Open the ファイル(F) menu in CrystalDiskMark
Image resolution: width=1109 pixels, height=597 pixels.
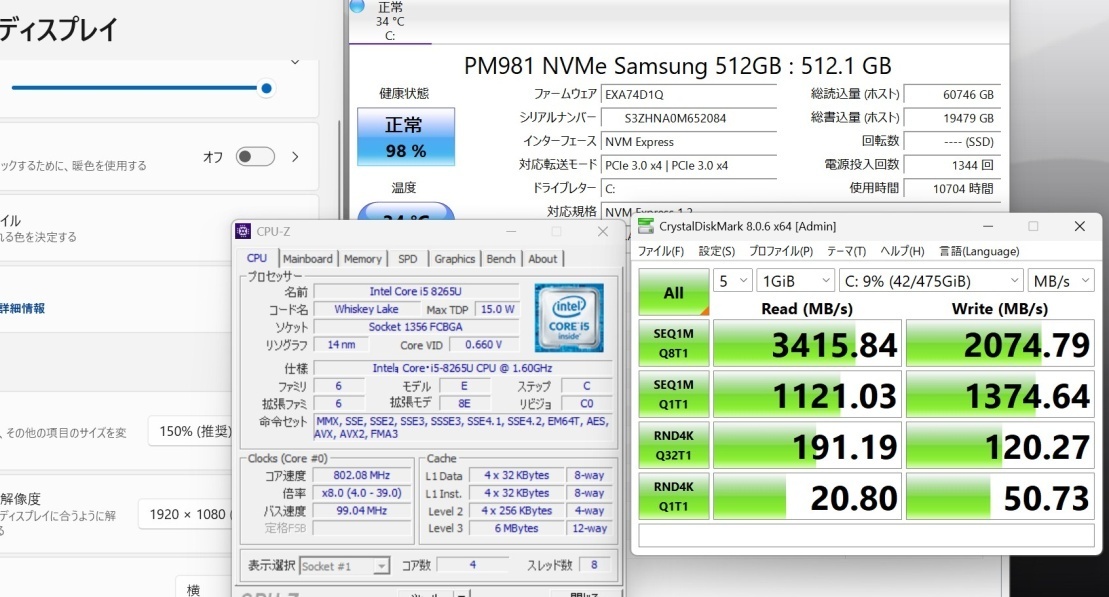click(661, 251)
